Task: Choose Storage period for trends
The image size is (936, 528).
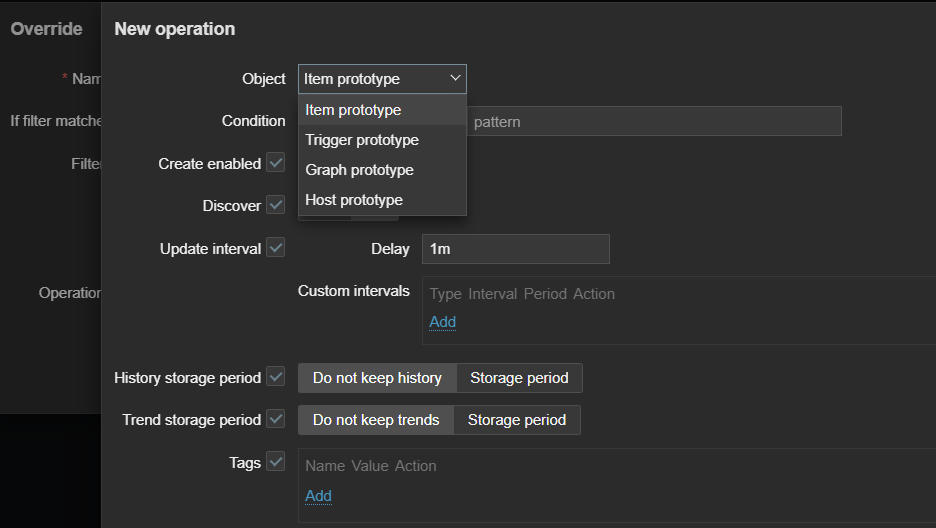Action: [x=516, y=420]
